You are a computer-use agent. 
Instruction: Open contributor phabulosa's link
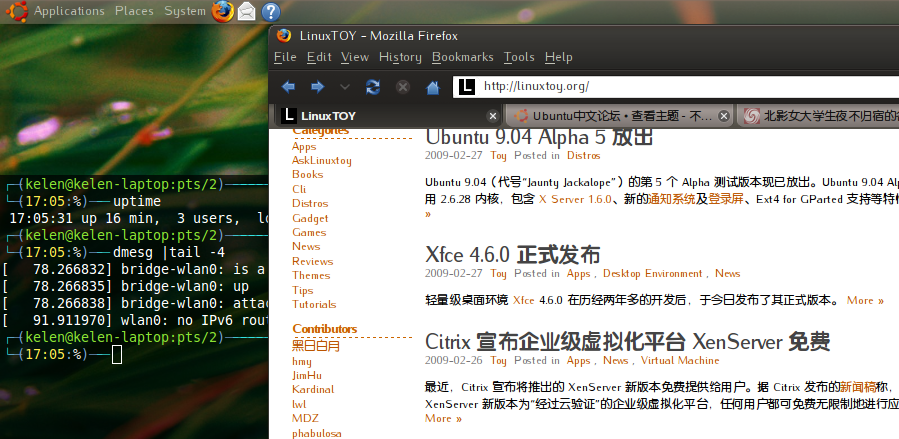[316, 433]
